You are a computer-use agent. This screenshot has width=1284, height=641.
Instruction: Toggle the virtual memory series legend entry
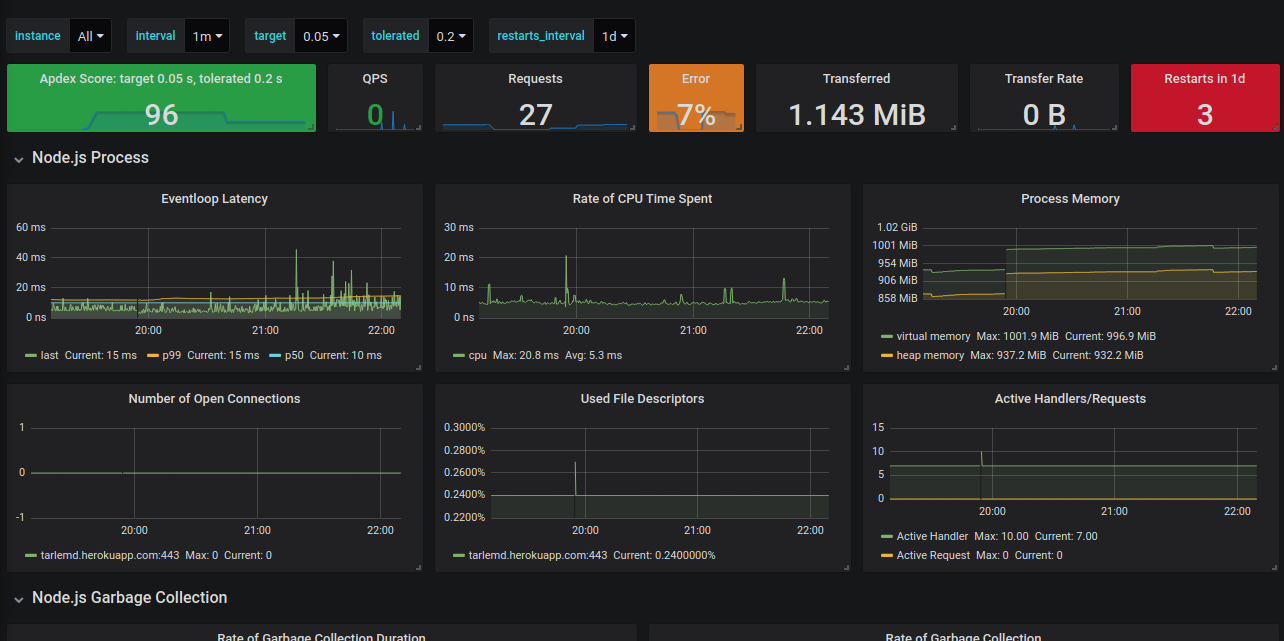933,336
